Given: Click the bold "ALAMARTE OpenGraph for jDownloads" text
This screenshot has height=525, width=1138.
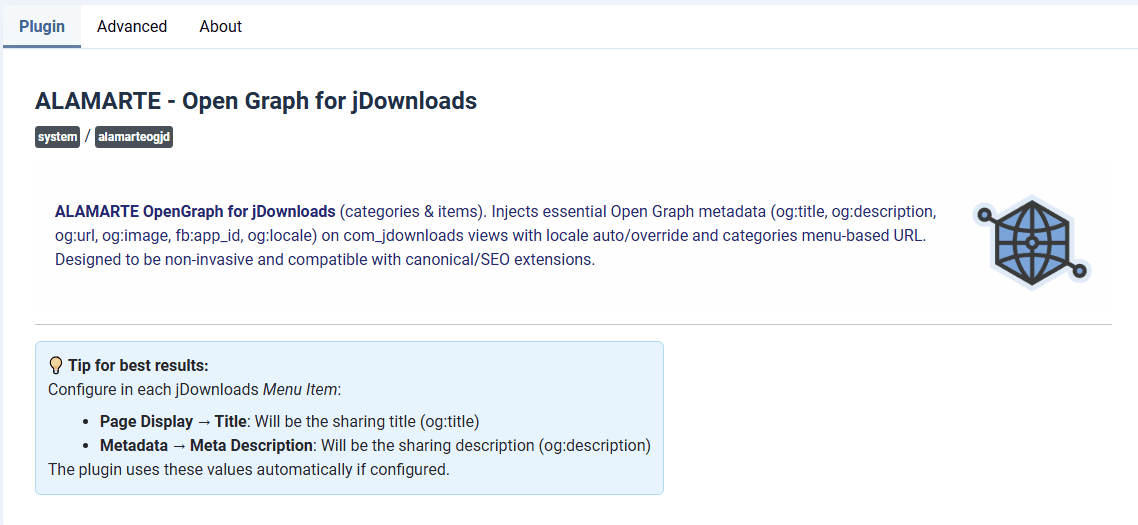Looking at the screenshot, I should coord(195,212).
